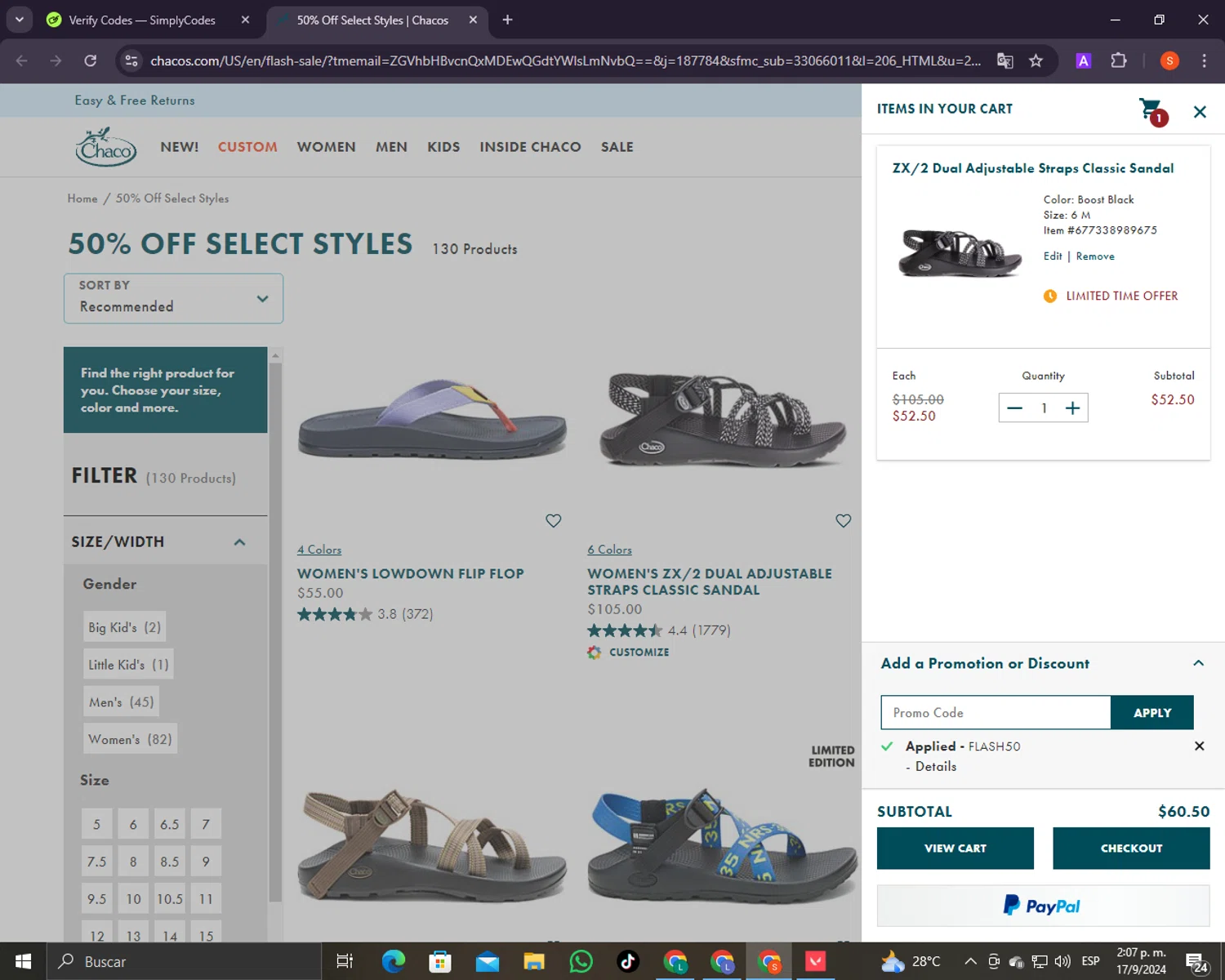
Task: Open Microsoft Store from taskbar
Action: click(x=440, y=961)
